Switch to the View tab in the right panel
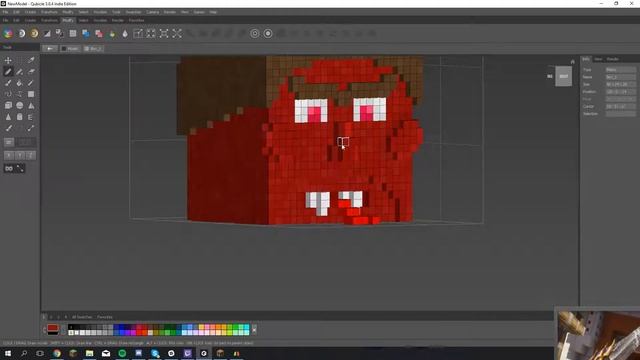This screenshot has width=640, height=360. [x=598, y=59]
